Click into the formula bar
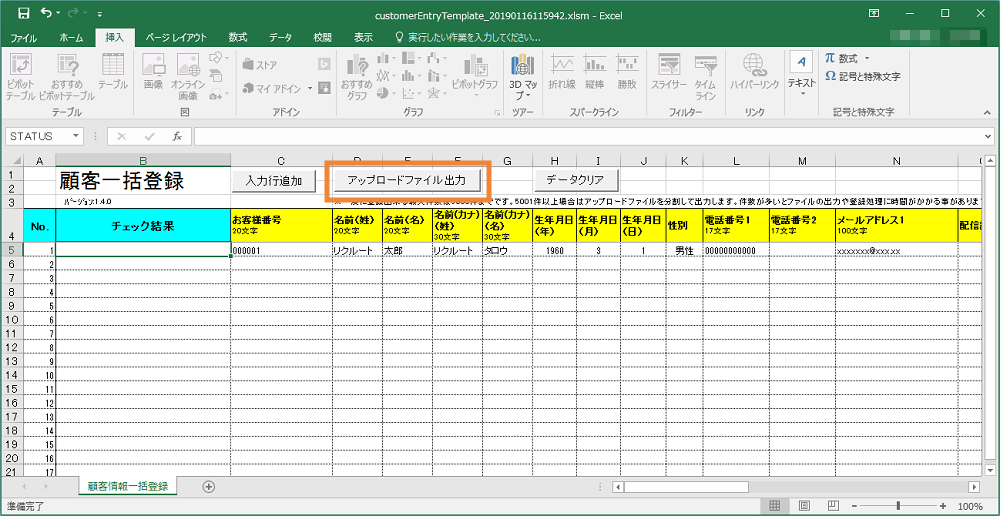The image size is (1000, 516). coord(588,136)
